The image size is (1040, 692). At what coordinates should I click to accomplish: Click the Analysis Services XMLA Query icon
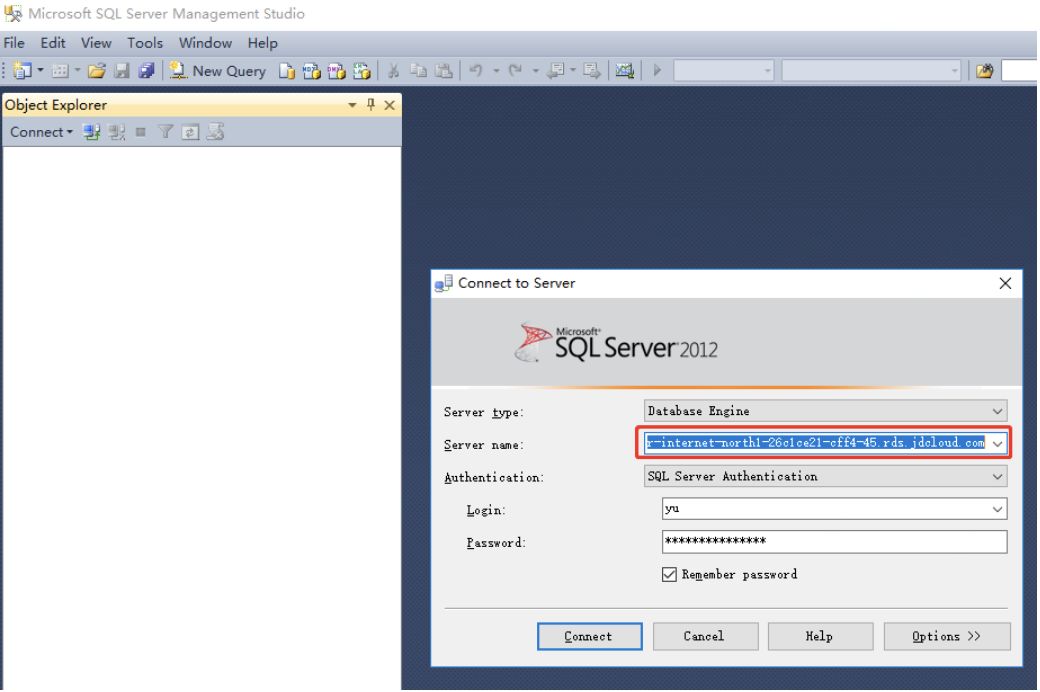pos(361,70)
